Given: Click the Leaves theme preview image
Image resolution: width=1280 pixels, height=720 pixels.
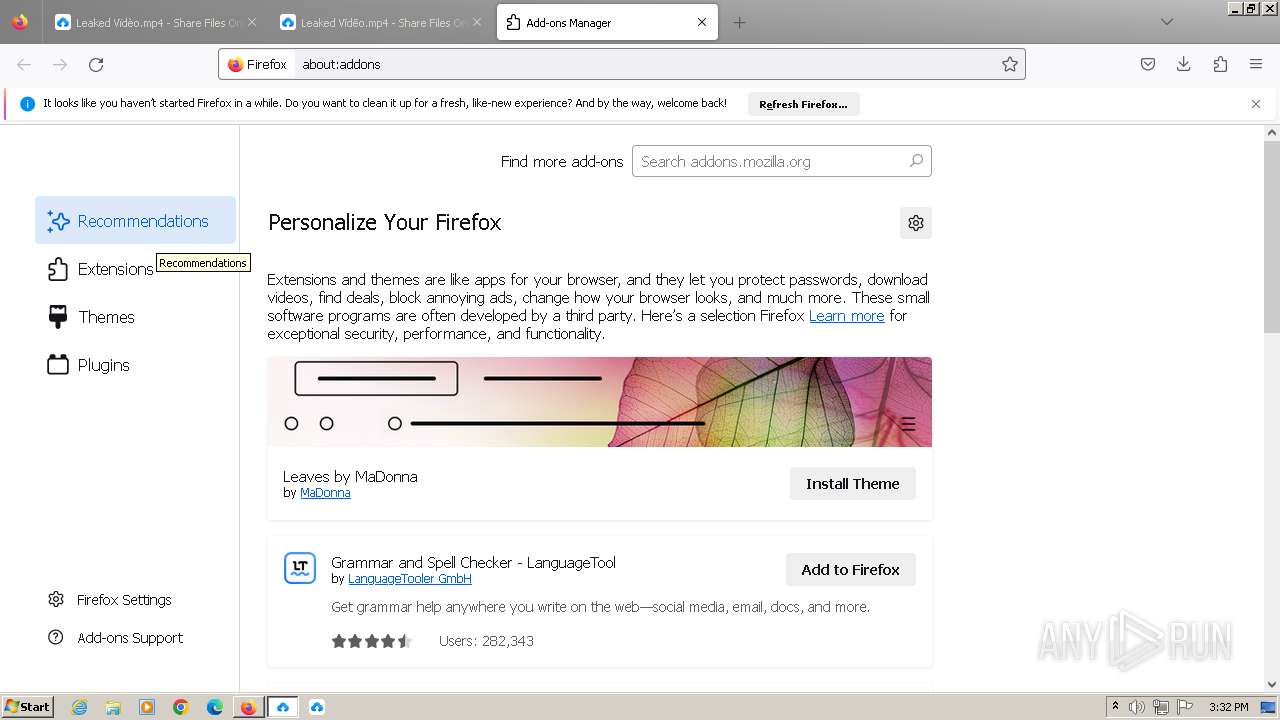Looking at the screenshot, I should pos(600,402).
